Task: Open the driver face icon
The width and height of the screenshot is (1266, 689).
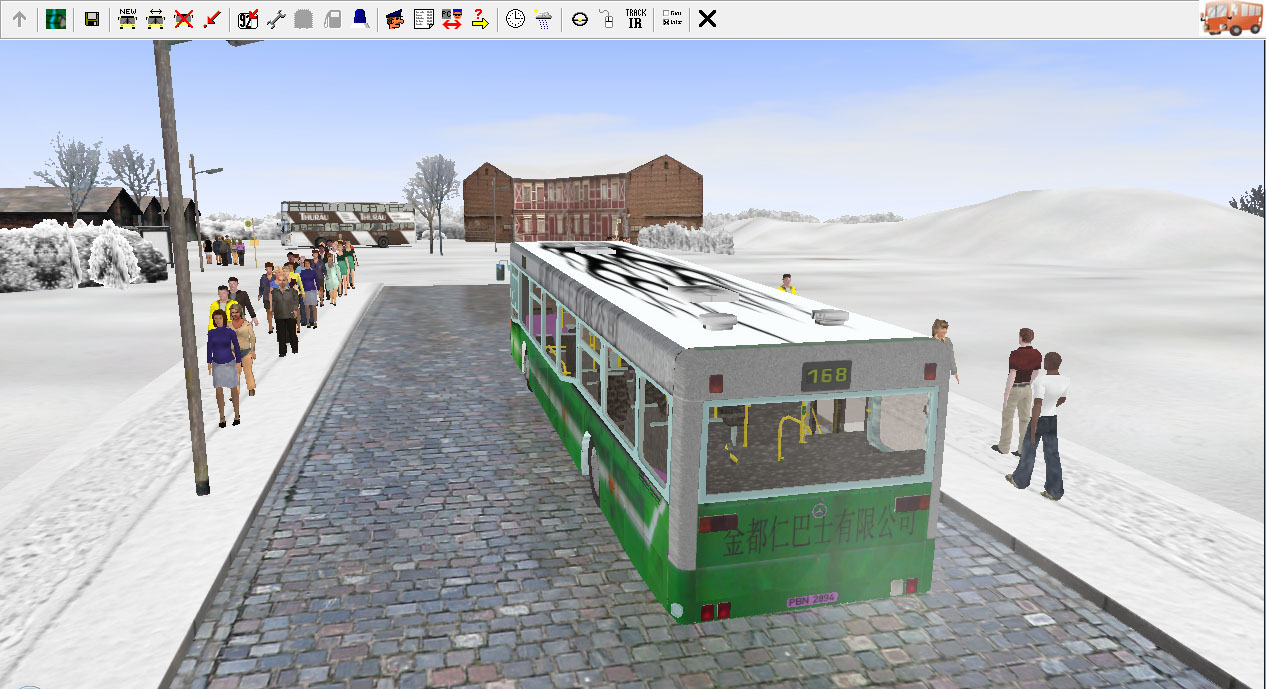Action: point(395,19)
